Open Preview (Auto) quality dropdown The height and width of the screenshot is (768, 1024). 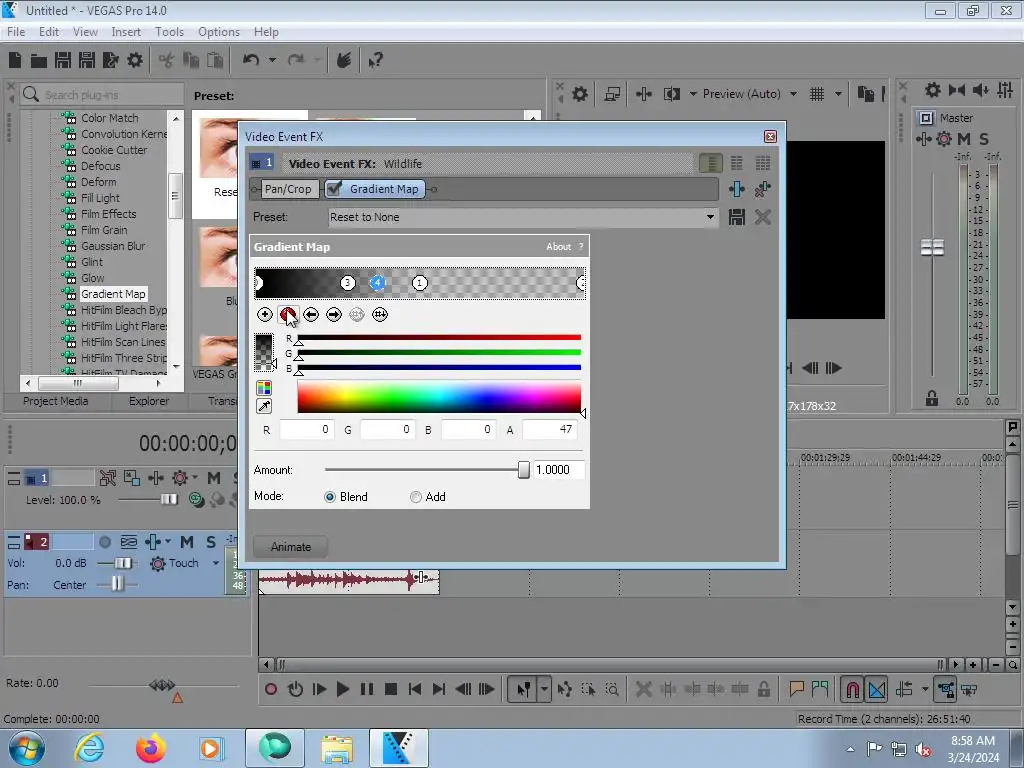(793, 94)
